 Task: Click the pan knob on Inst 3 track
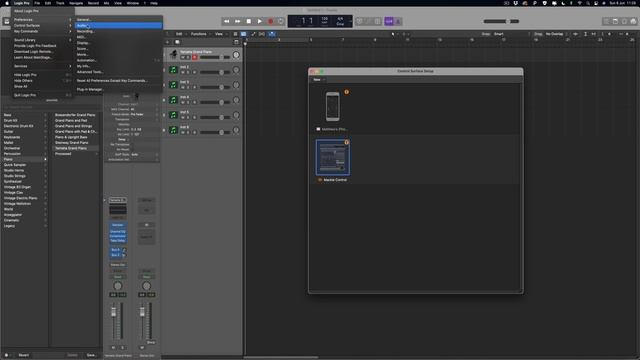pos(236,85)
